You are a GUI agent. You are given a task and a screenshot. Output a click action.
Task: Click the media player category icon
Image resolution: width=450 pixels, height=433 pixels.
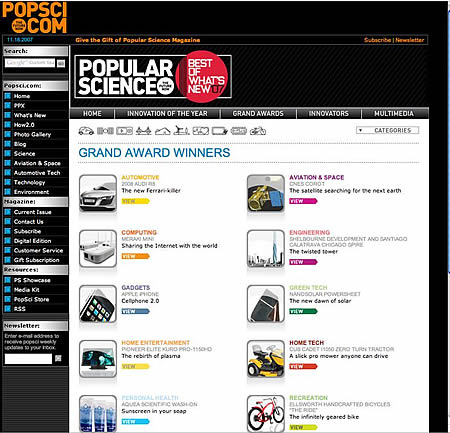pos(124,131)
